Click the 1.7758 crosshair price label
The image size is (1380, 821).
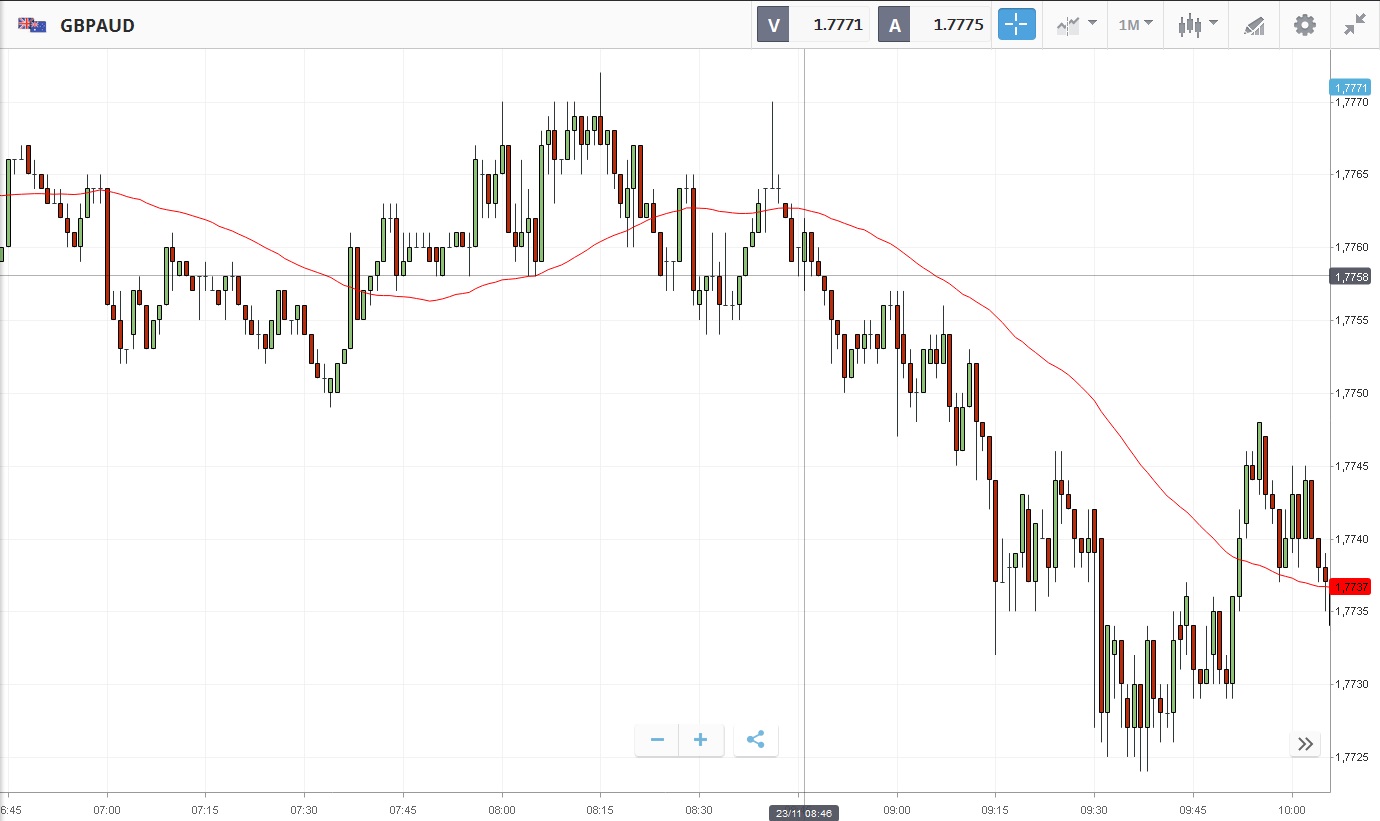pyautogui.click(x=1350, y=276)
